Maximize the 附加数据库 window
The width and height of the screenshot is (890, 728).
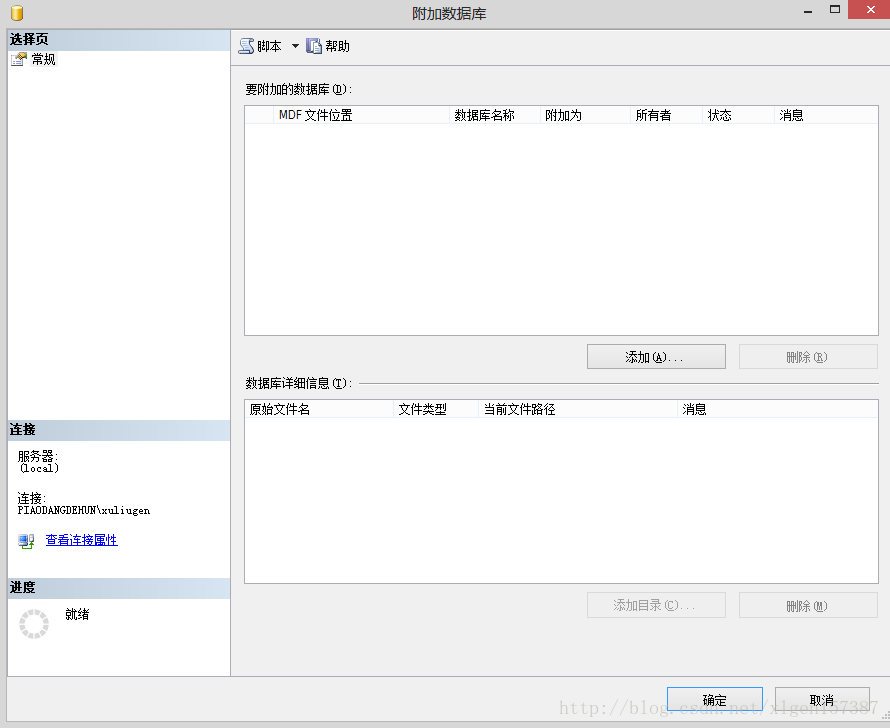[834, 9]
